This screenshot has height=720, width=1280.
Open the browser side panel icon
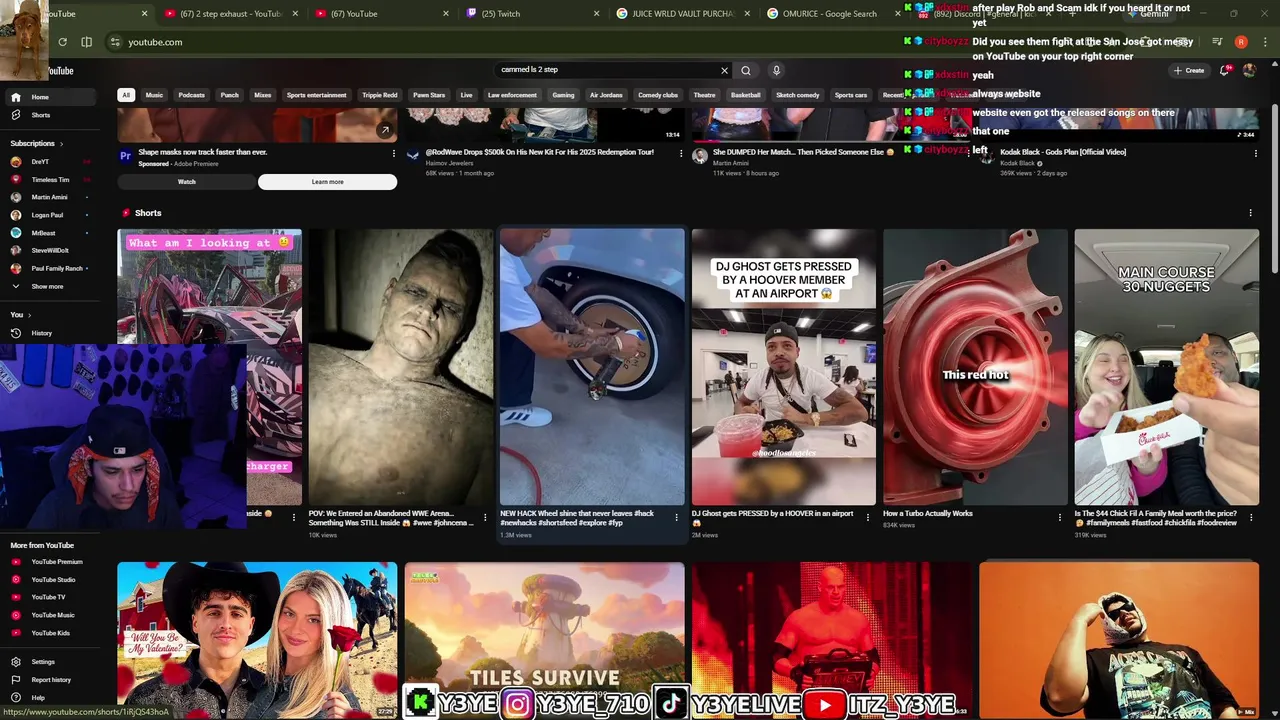point(87,42)
